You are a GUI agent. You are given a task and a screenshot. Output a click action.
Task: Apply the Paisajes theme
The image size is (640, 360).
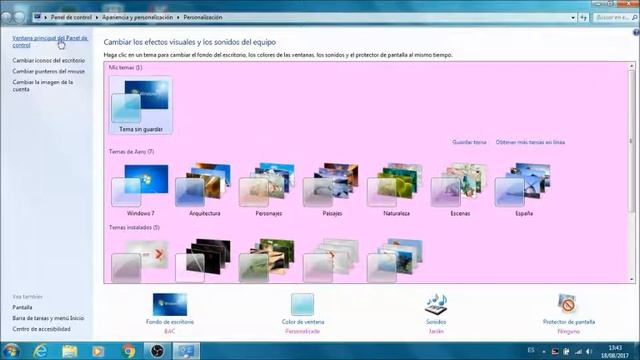pos(332,190)
